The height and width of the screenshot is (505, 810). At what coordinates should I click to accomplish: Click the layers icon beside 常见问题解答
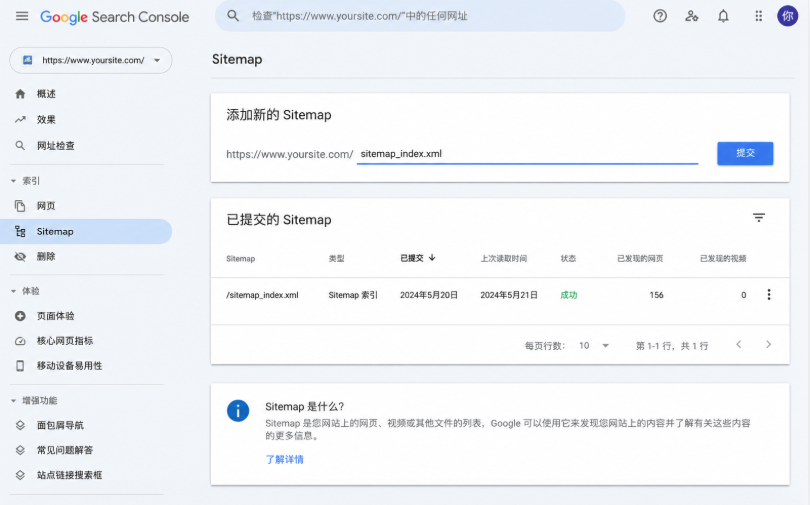click(20, 450)
